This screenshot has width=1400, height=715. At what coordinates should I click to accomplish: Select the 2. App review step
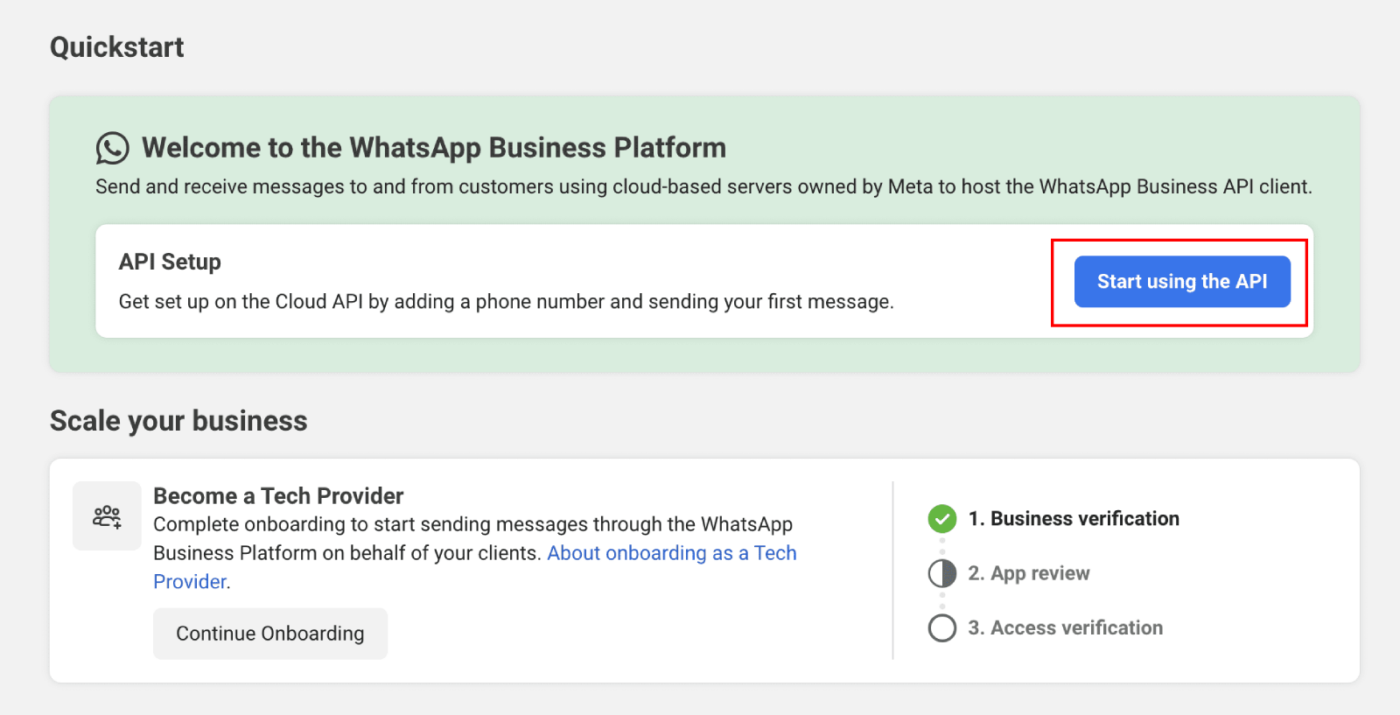[1029, 574]
